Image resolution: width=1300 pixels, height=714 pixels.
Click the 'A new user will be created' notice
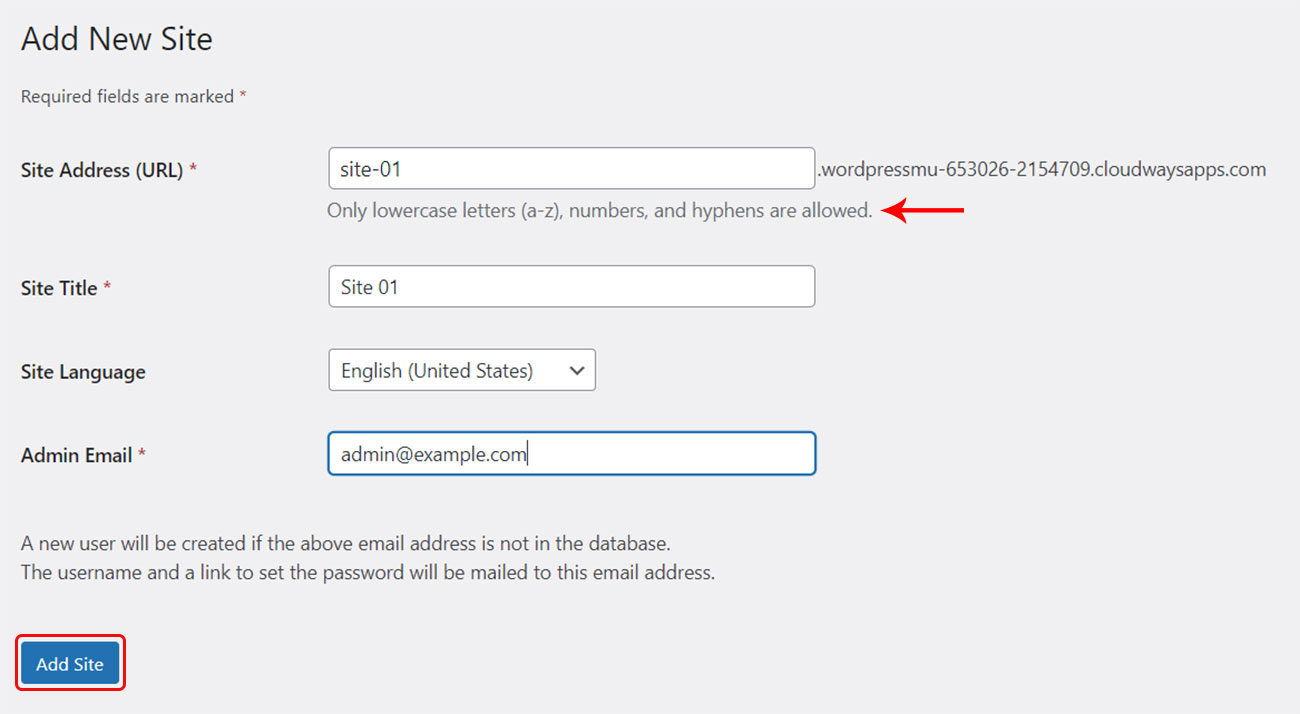coord(345,544)
